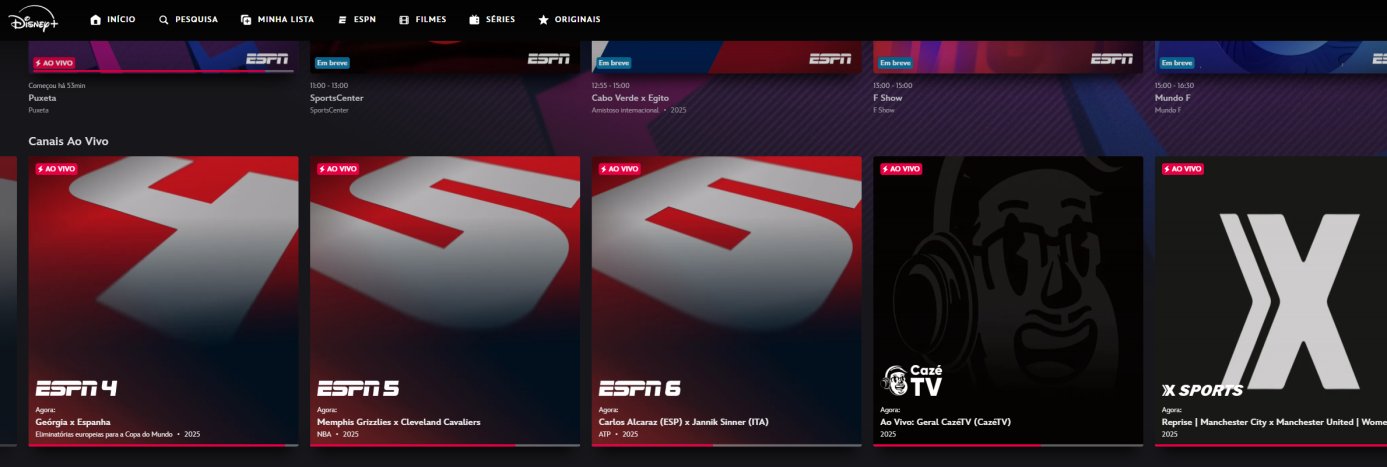Screen dimensions: 1387x467
Task: Click the AO VIVO badge on ESPN 4 card
Action: tap(57, 169)
